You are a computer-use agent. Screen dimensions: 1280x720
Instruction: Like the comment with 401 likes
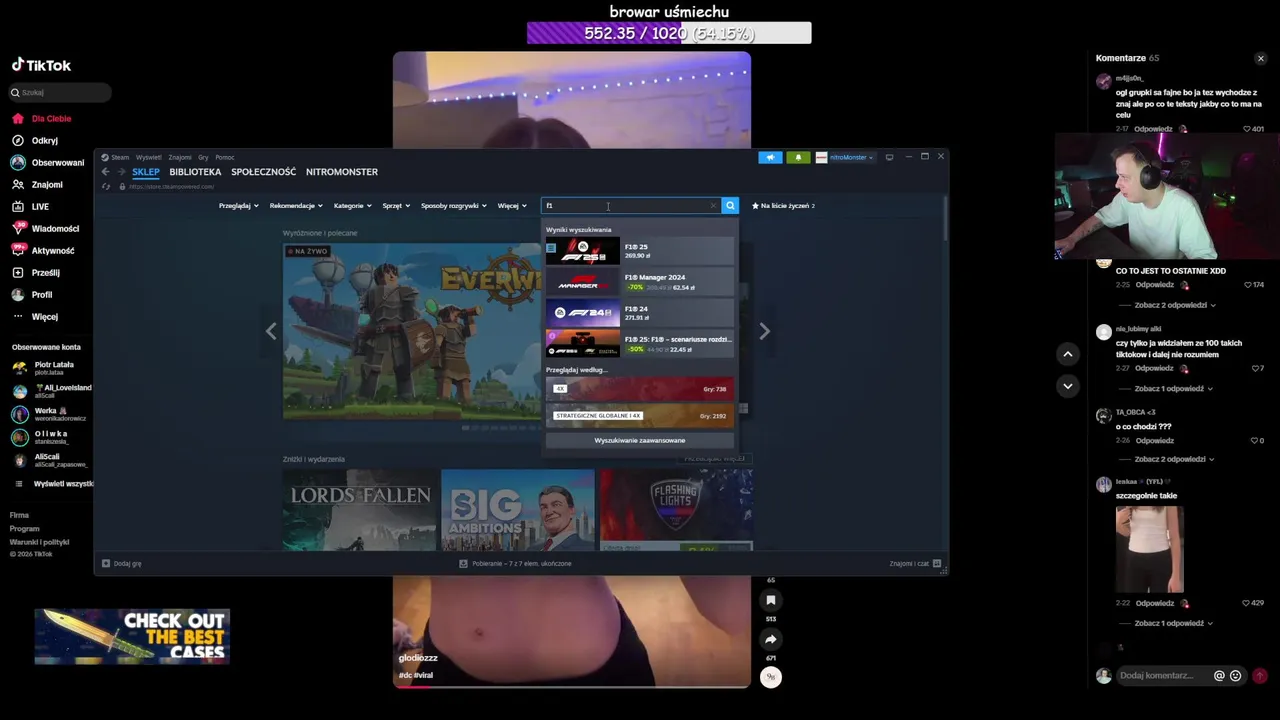(x=1247, y=129)
